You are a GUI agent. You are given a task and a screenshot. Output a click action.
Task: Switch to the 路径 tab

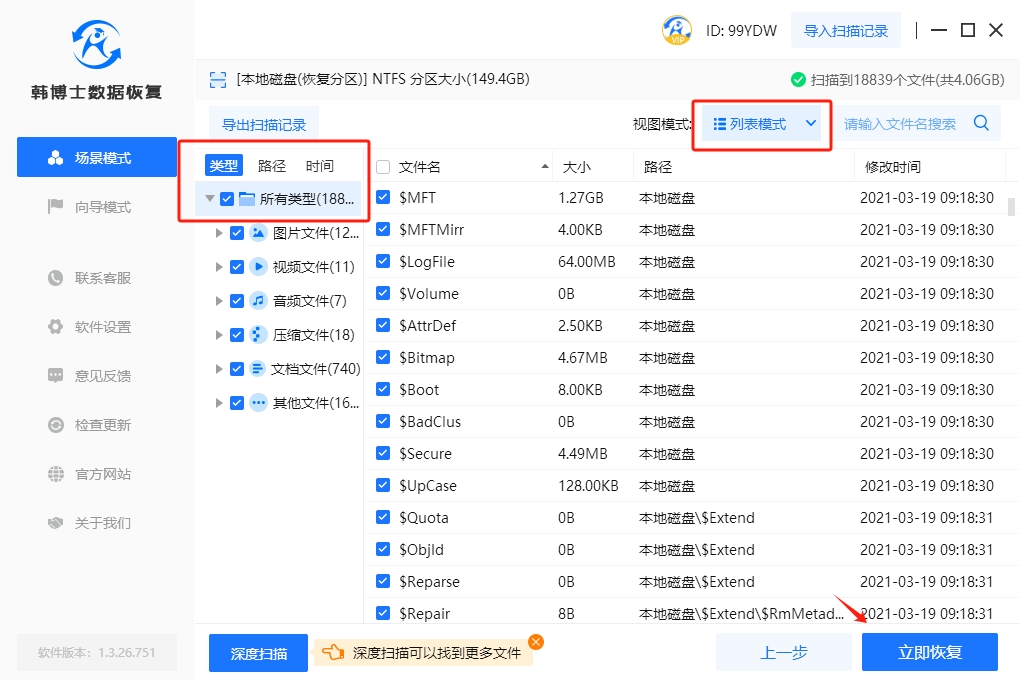(272, 166)
